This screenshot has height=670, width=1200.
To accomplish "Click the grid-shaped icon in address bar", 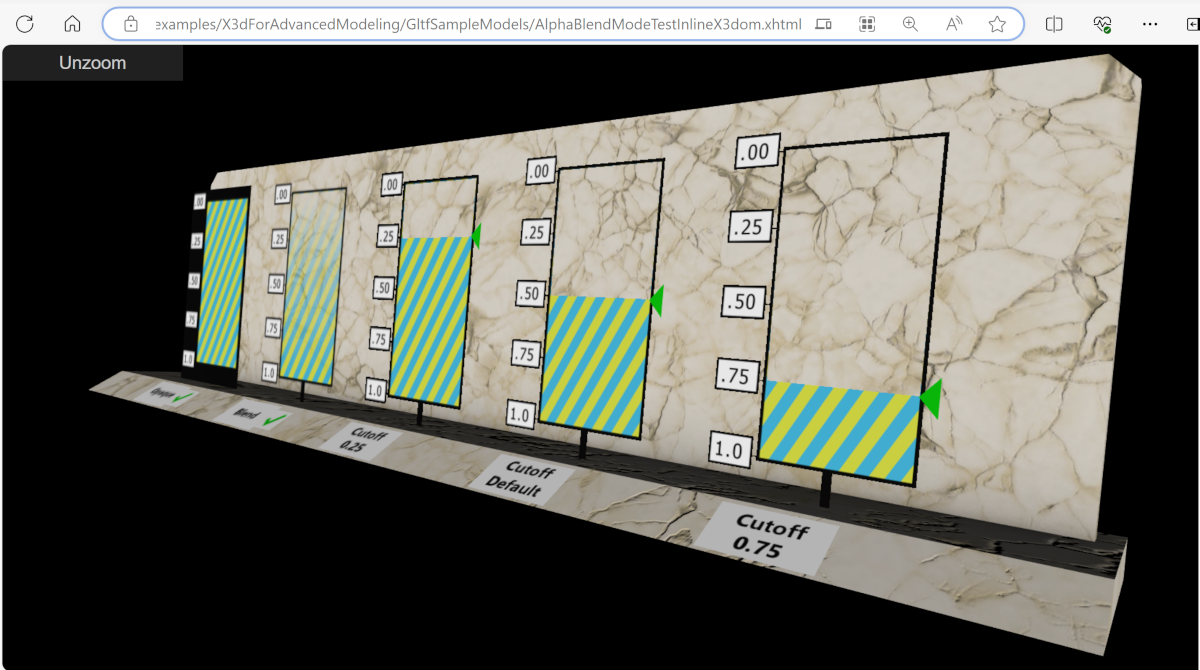I will point(867,24).
